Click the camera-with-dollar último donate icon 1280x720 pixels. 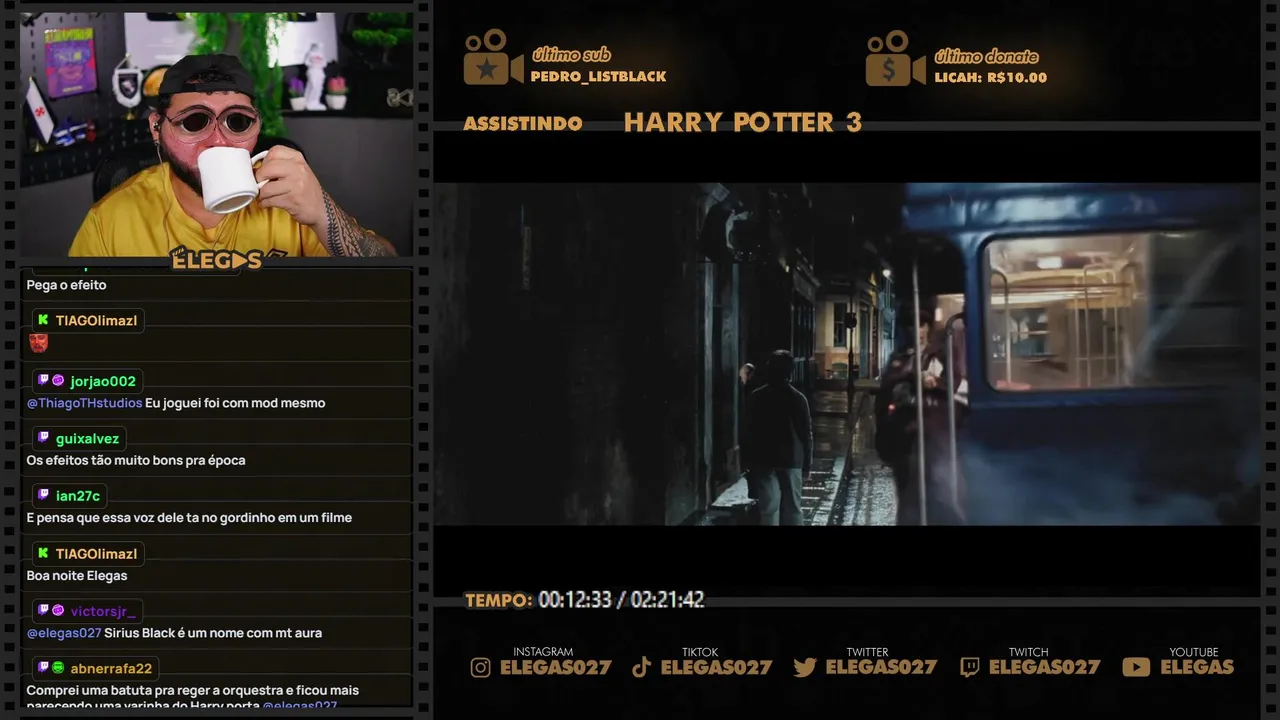click(x=895, y=58)
